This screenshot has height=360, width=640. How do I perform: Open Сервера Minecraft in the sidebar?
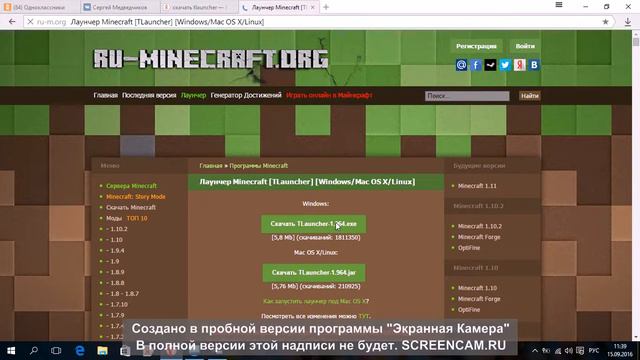tap(131, 186)
